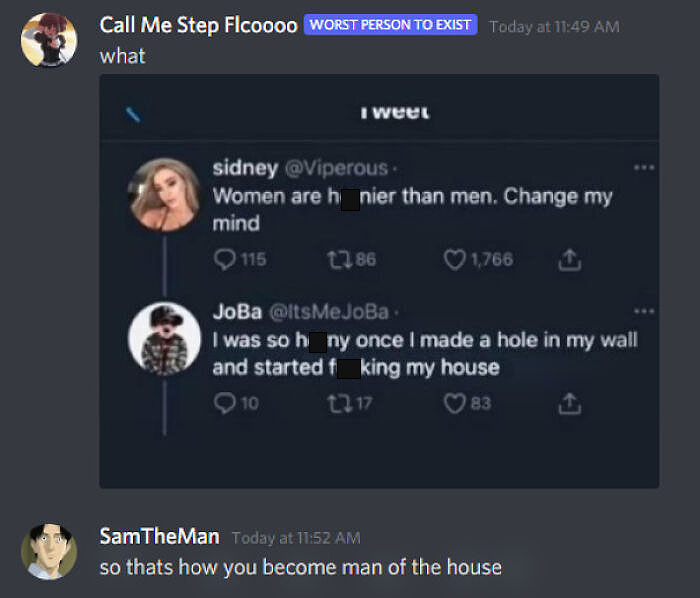This screenshot has width=700, height=598.
Task: Open Call Me Step Flcoooo's avatar
Action: 49,40
